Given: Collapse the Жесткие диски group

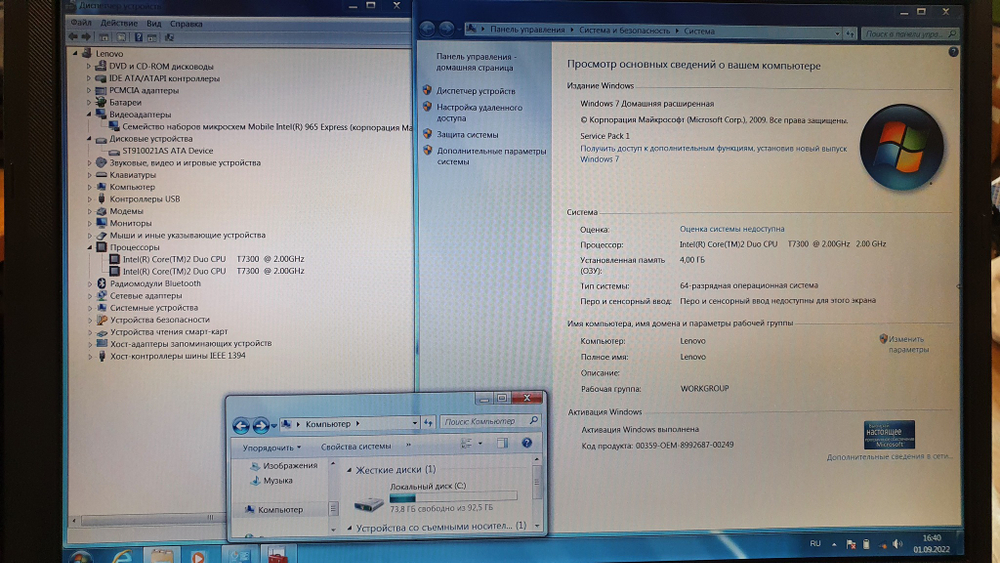Looking at the screenshot, I should (x=349, y=470).
